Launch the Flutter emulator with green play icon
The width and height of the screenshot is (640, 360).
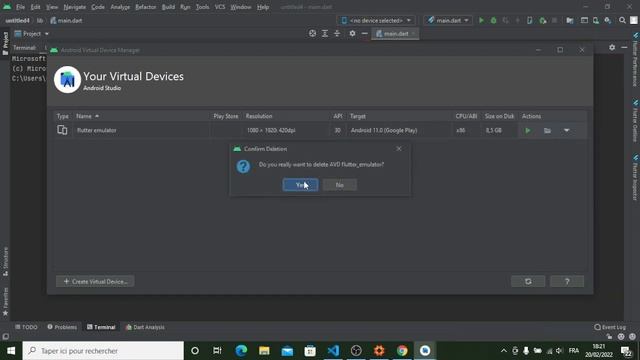[528, 131]
